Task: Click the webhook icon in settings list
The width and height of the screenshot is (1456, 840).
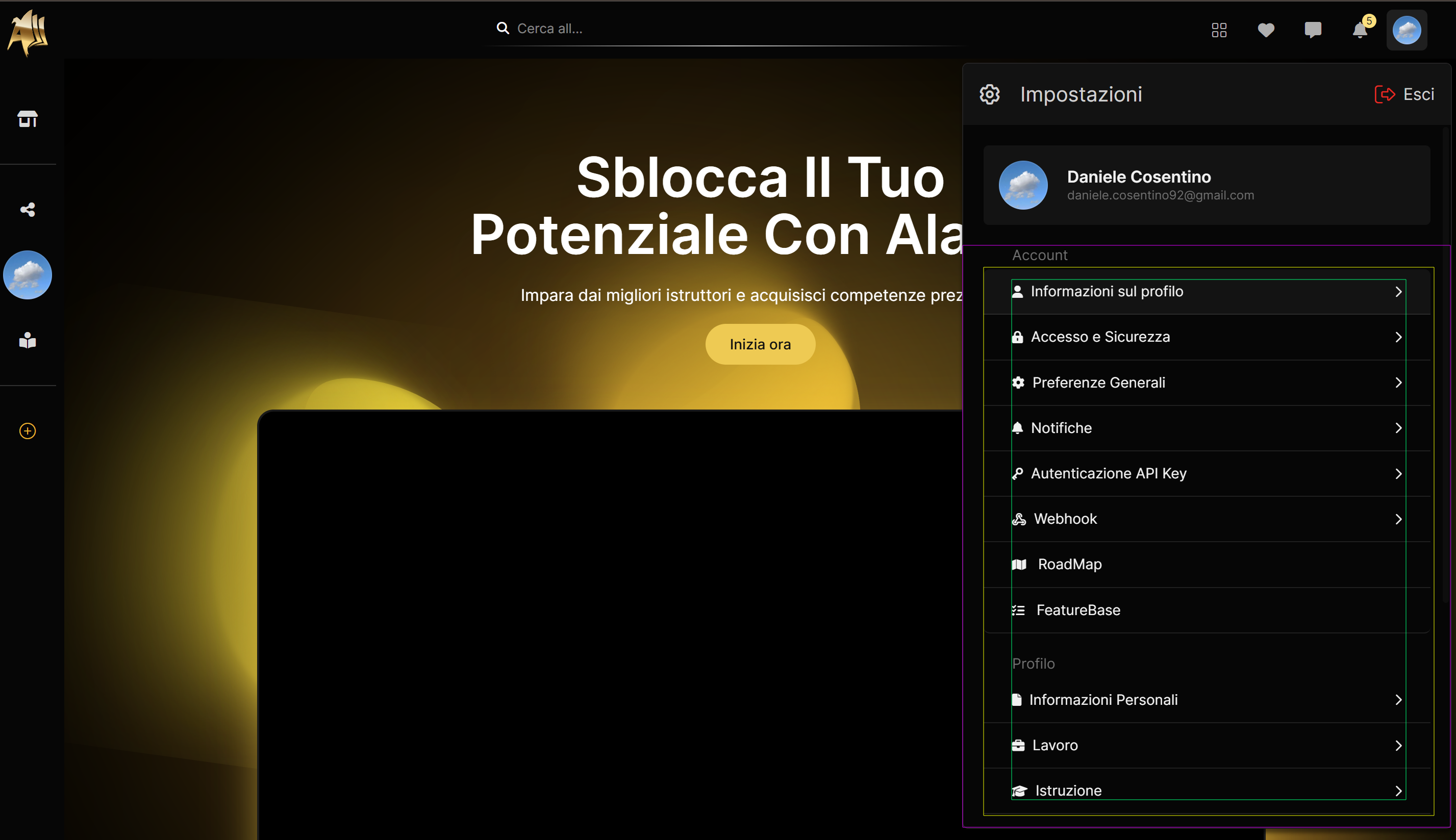Action: [x=1019, y=519]
